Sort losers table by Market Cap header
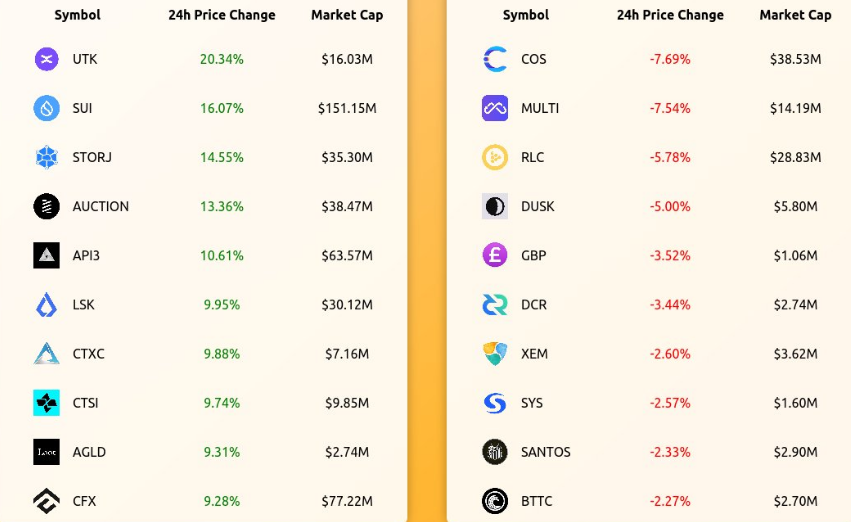The width and height of the screenshot is (851, 522). pos(795,15)
